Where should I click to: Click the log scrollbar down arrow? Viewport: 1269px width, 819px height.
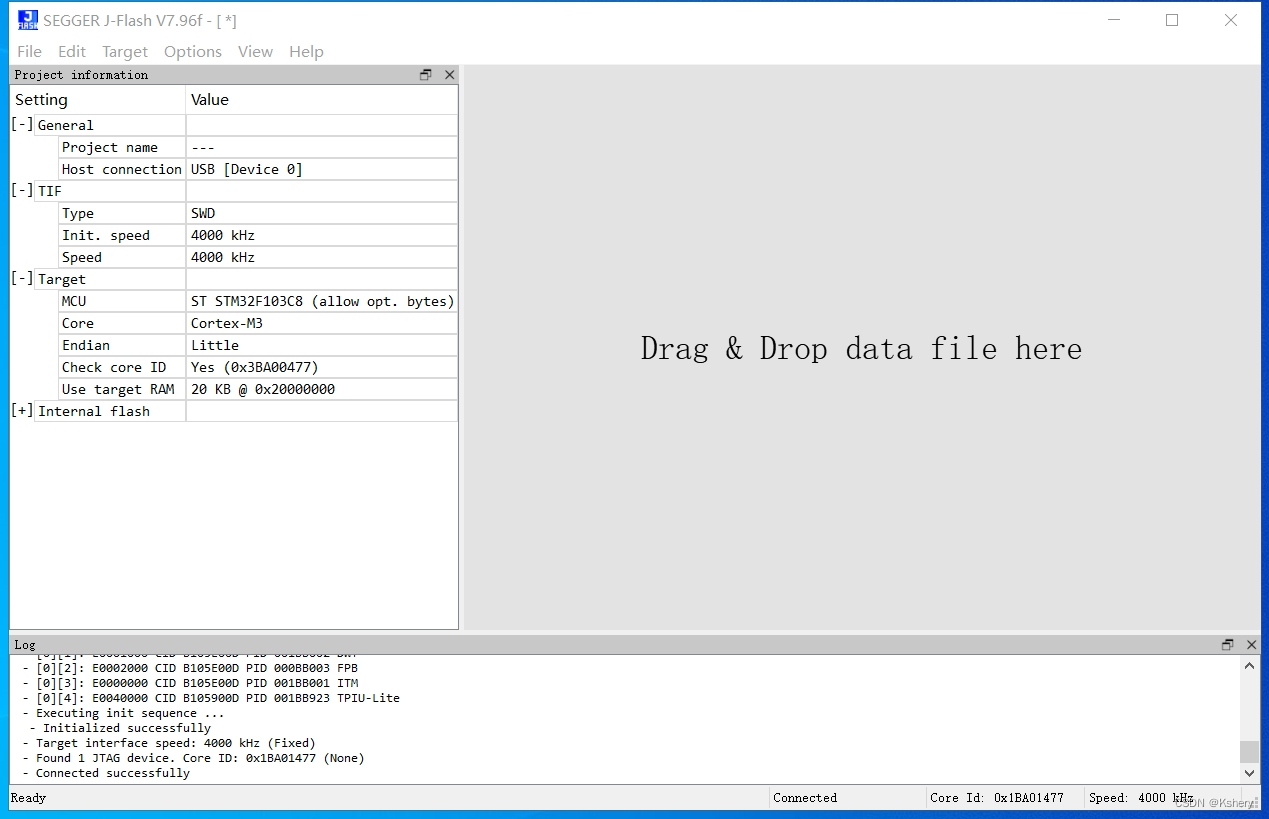tap(1250, 773)
